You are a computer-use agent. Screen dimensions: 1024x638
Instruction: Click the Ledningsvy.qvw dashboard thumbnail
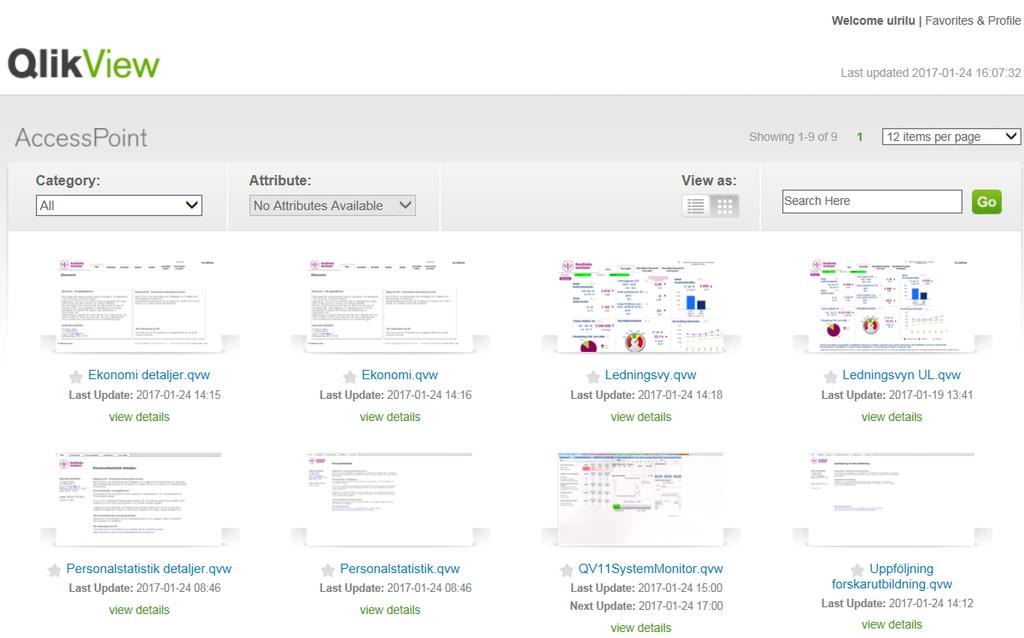(641, 304)
